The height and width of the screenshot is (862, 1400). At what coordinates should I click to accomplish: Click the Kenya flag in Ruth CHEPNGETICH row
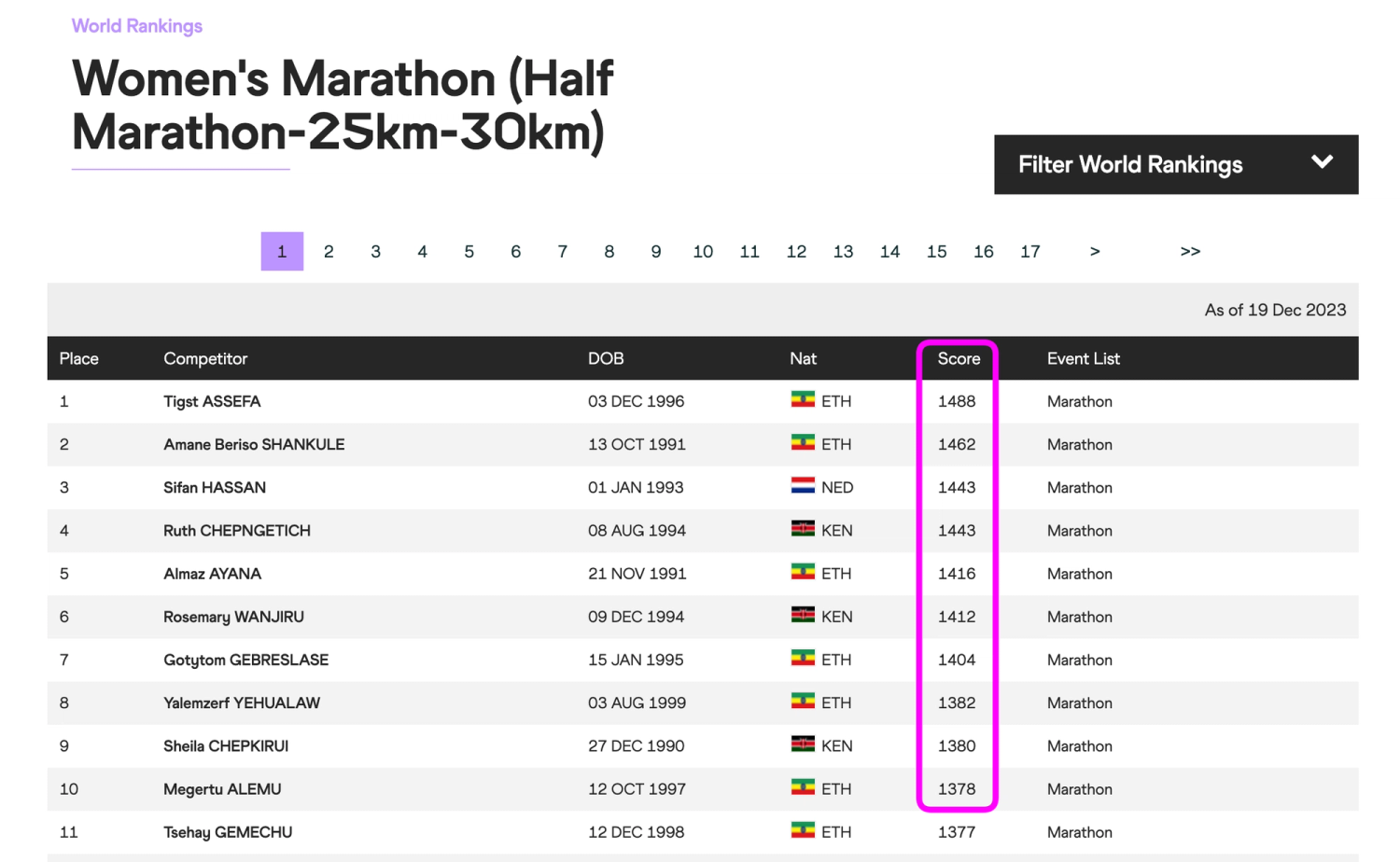point(803,528)
